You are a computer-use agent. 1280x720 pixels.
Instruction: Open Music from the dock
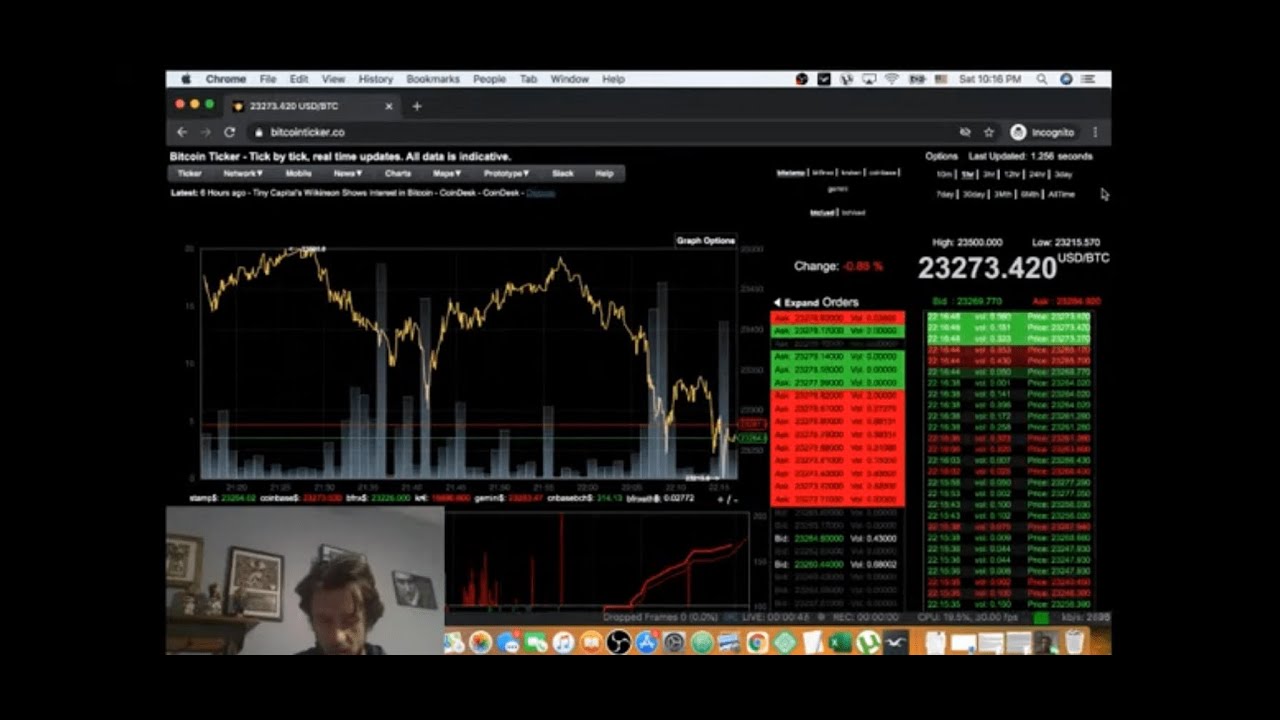pyautogui.click(x=563, y=642)
